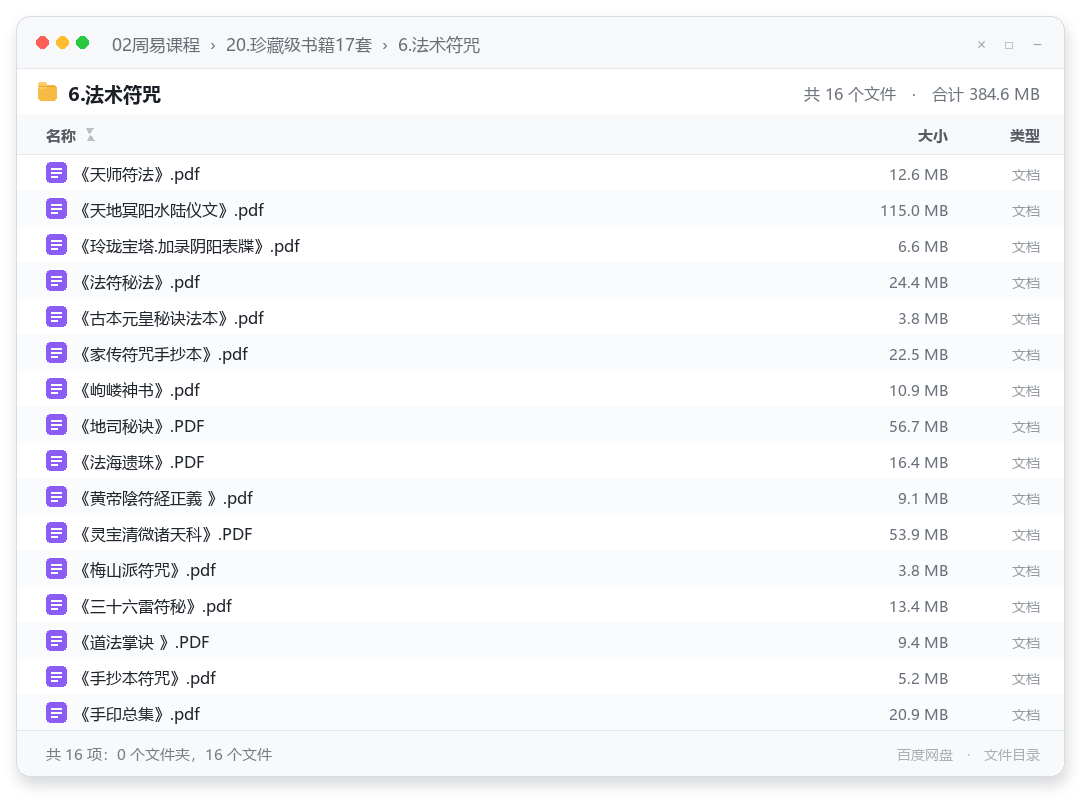This screenshot has width=1080, height=800.
Task: Click the 合计 384.6 MB total size
Action: pos(986,94)
